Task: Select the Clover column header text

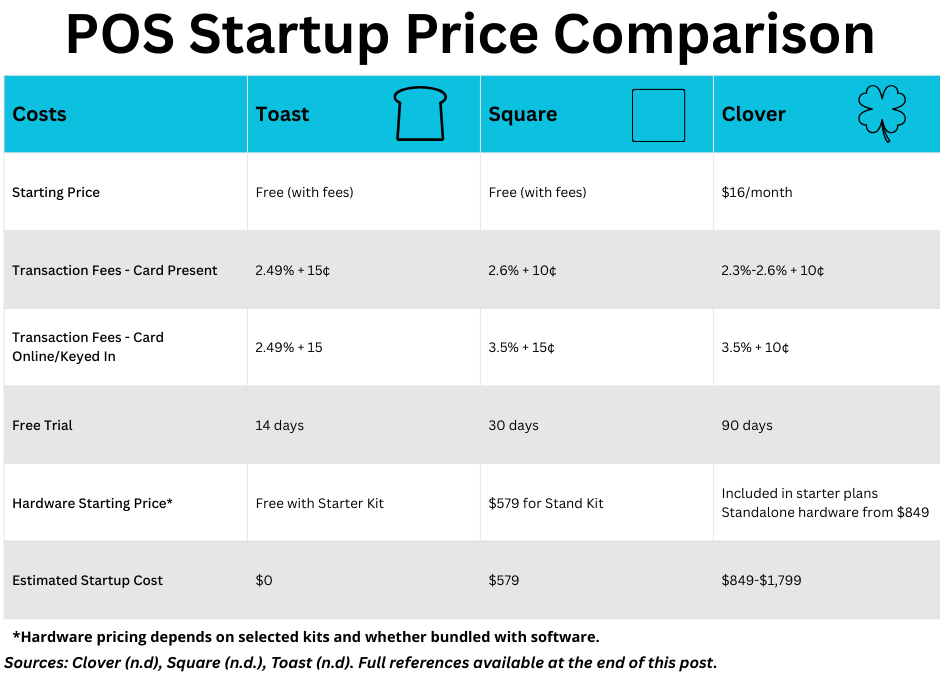Action: (x=754, y=115)
